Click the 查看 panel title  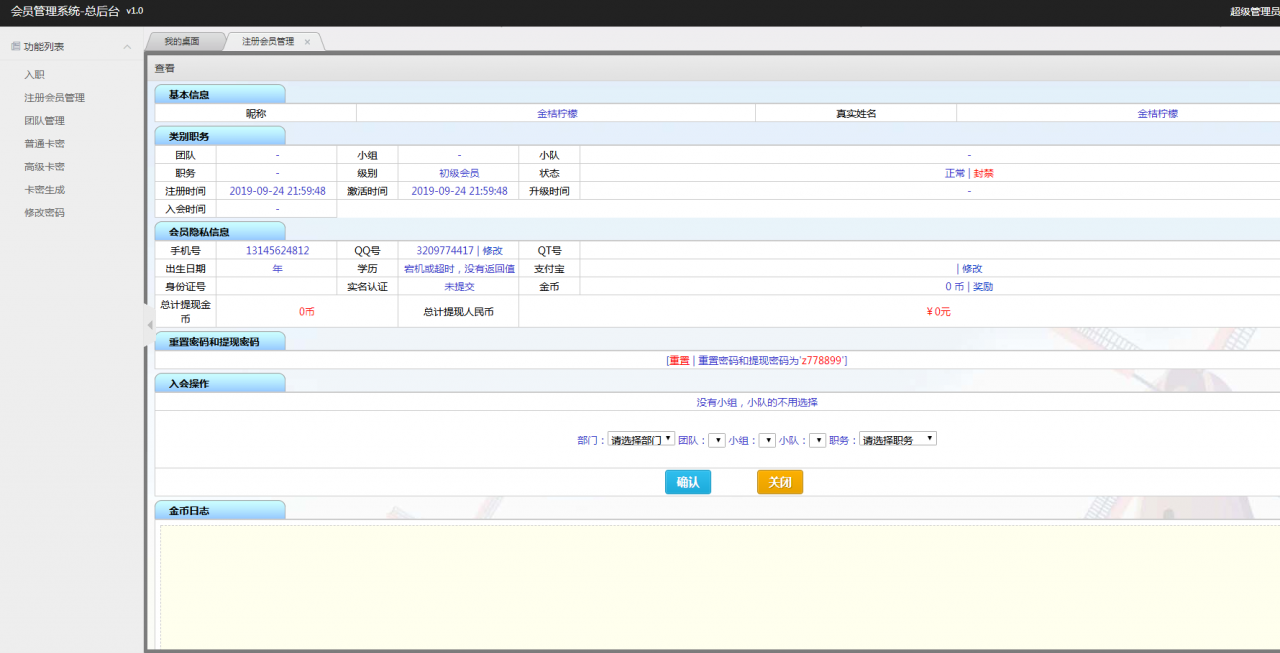click(165, 68)
